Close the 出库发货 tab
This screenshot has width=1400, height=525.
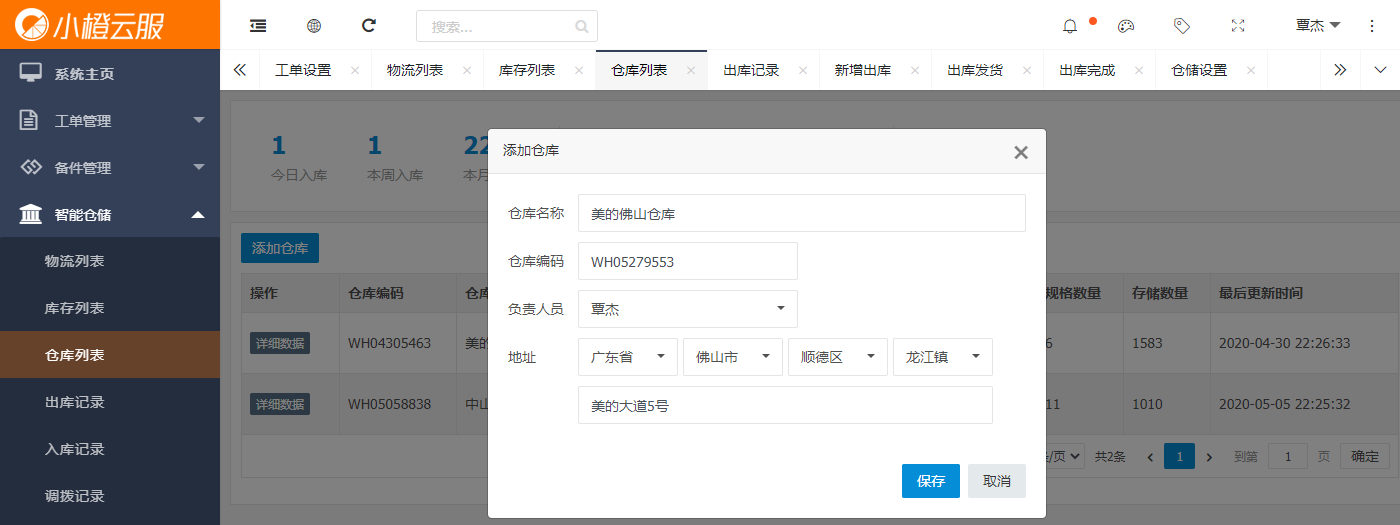click(1027, 71)
